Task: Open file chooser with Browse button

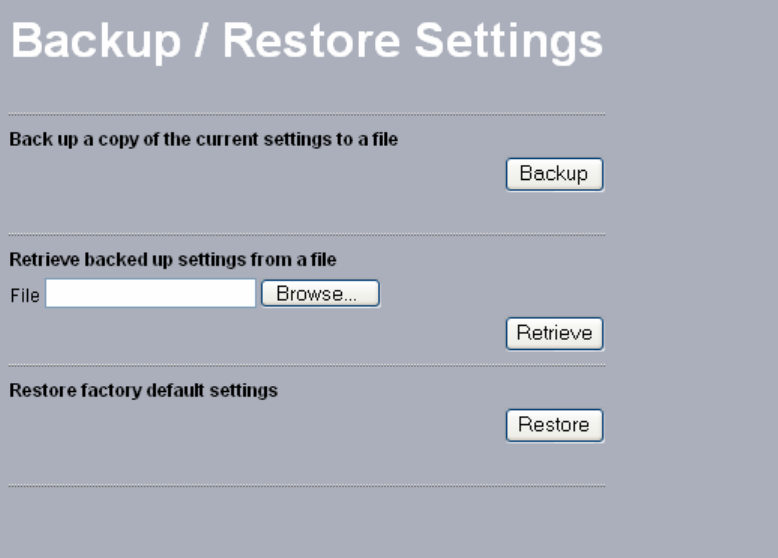Action: click(x=320, y=294)
